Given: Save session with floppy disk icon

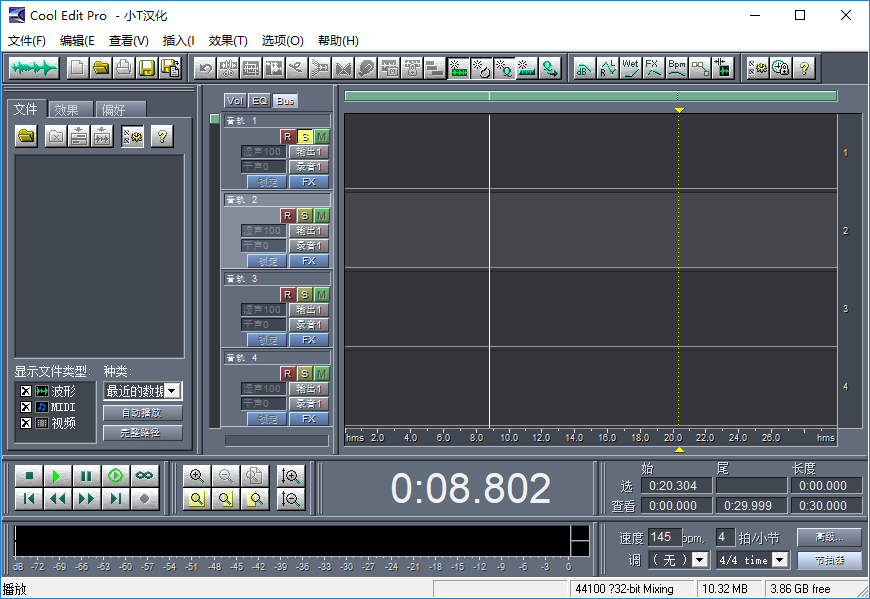Looking at the screenshot, I should click(x=147, y=68).
